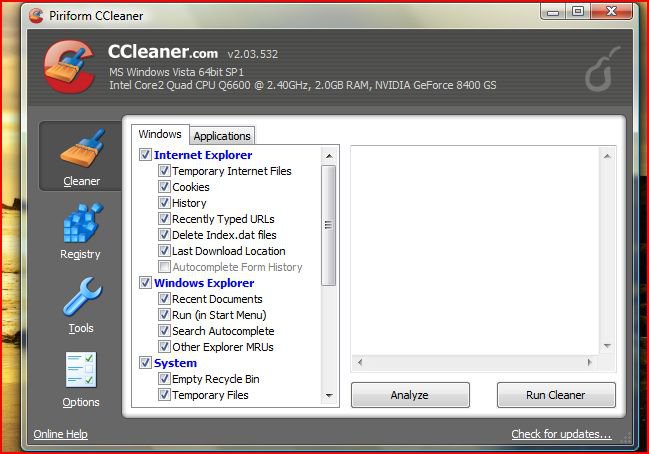Switch to the Windows tab

click(x=160, y=135)
